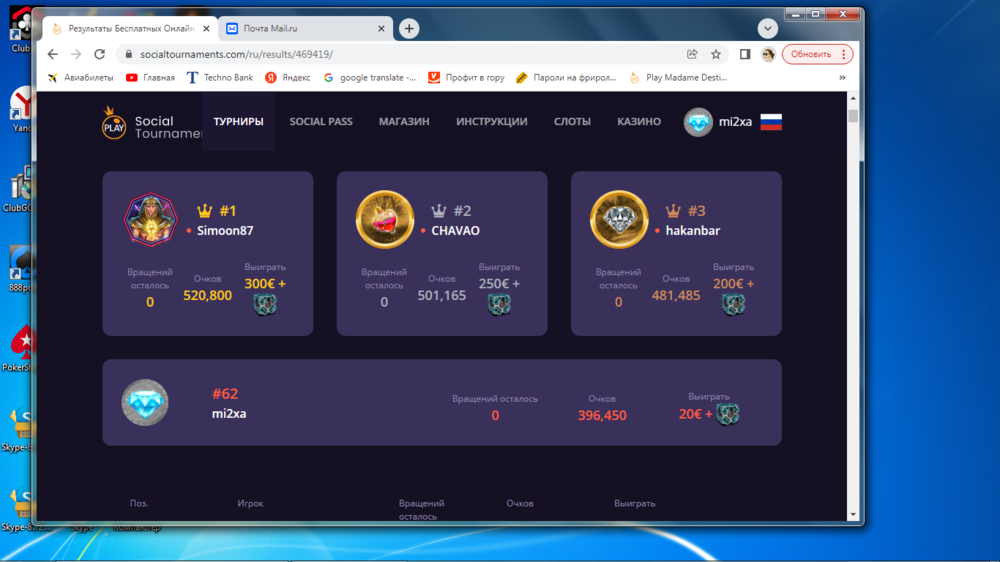Expand the tab search chevron
Image resolution: width=1000 pixels, height=562 pixels.
coord(767,29)
